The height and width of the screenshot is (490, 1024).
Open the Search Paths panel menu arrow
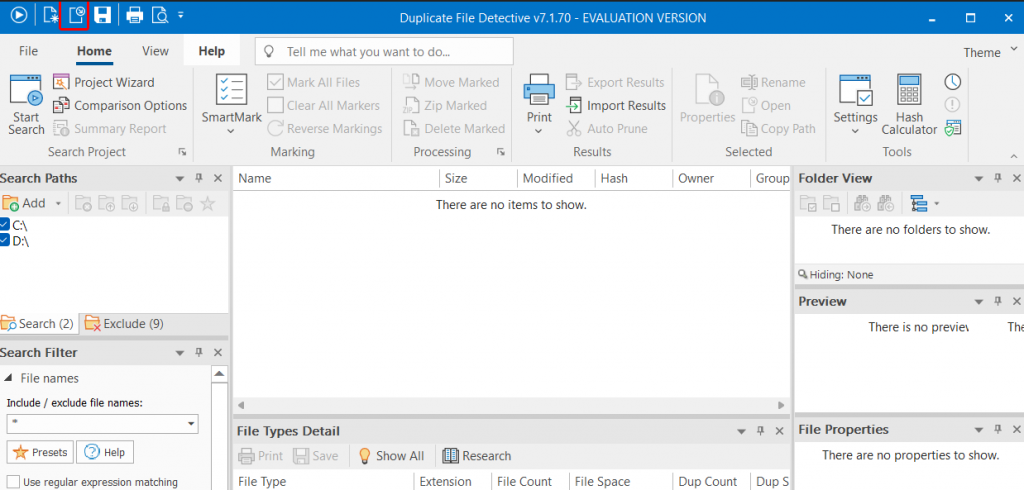click(180, 178)
